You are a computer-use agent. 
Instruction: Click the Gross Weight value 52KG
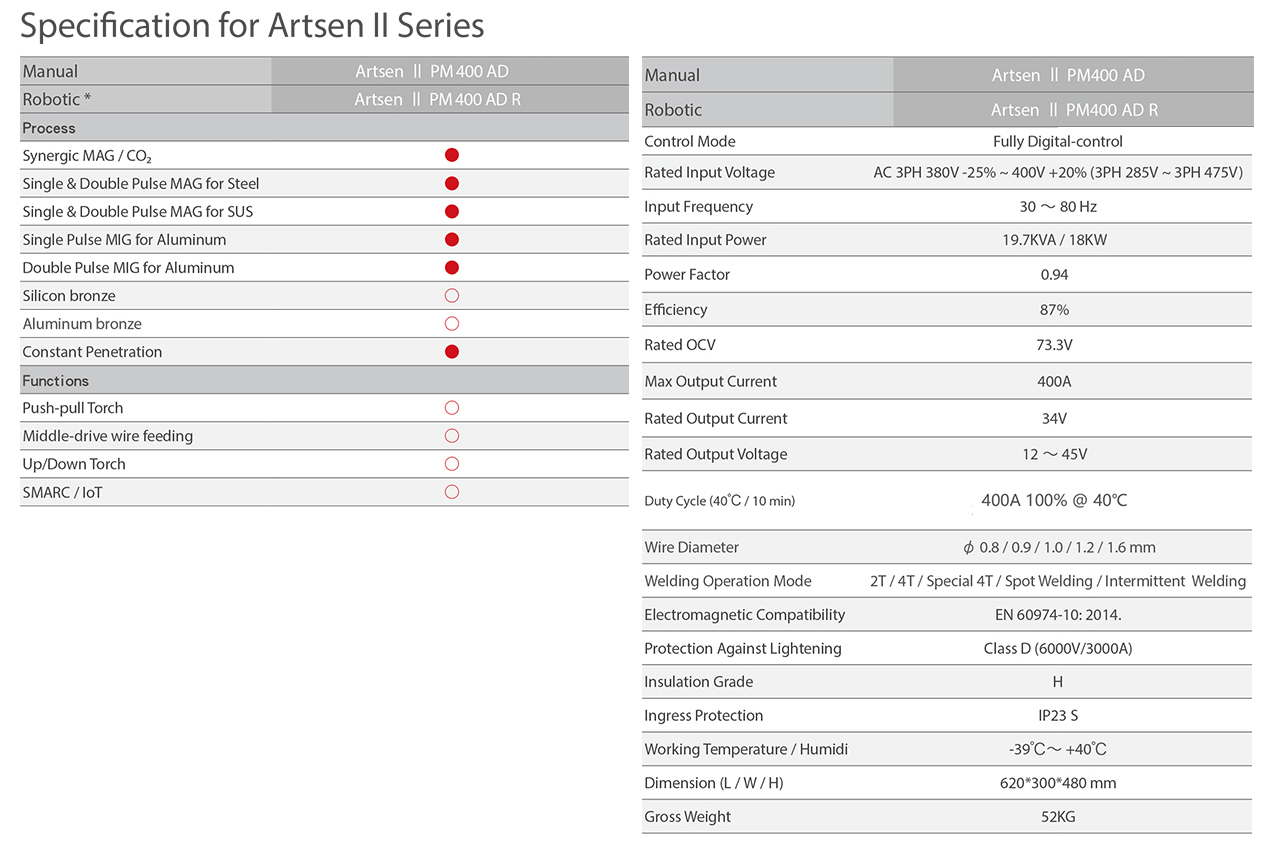pyautogui.click(x=1058, y=816)
